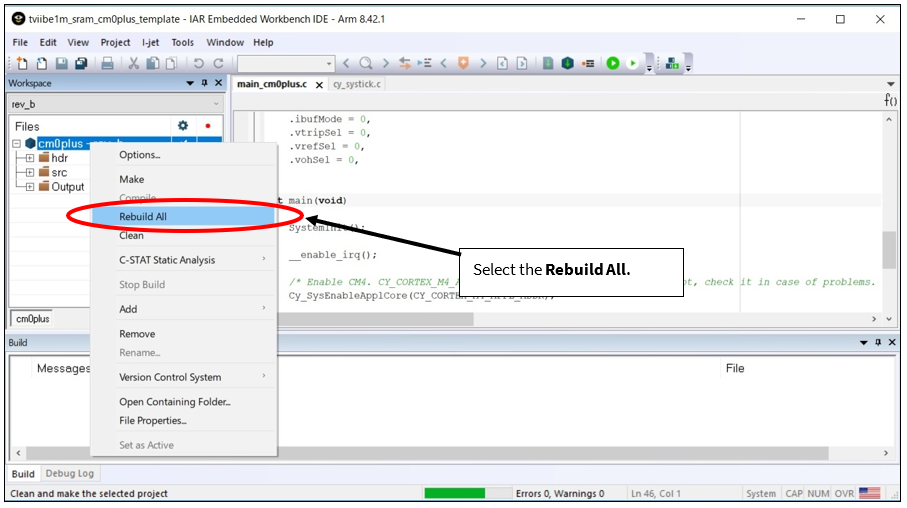Click the Print toolbar icon
907x508 pixels.
[108, 63]
